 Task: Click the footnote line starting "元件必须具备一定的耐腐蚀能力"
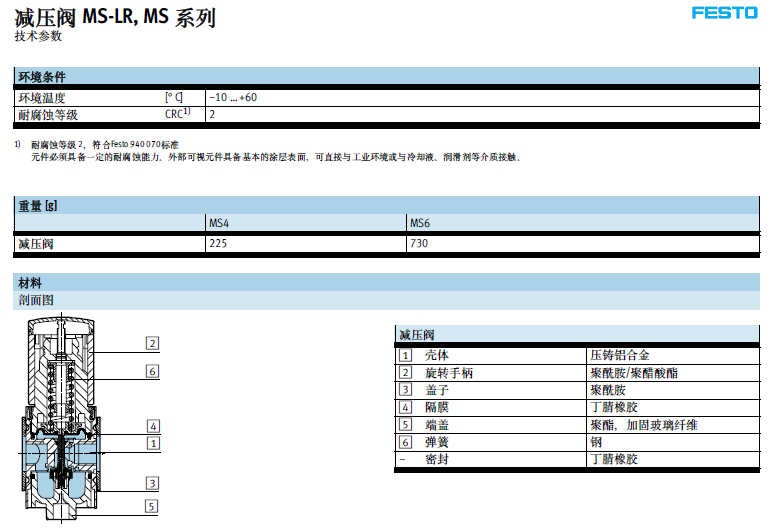[276, 157]
